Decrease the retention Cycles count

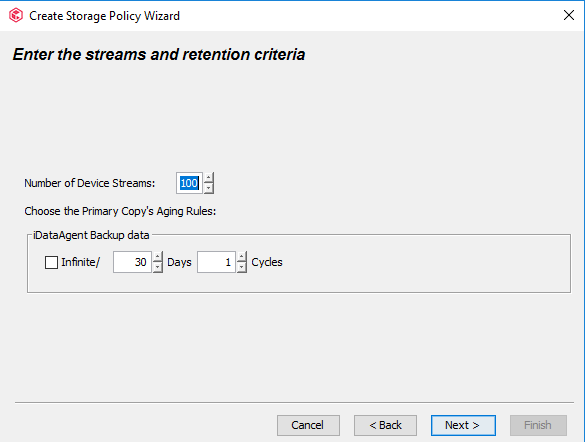coord(242,267)
